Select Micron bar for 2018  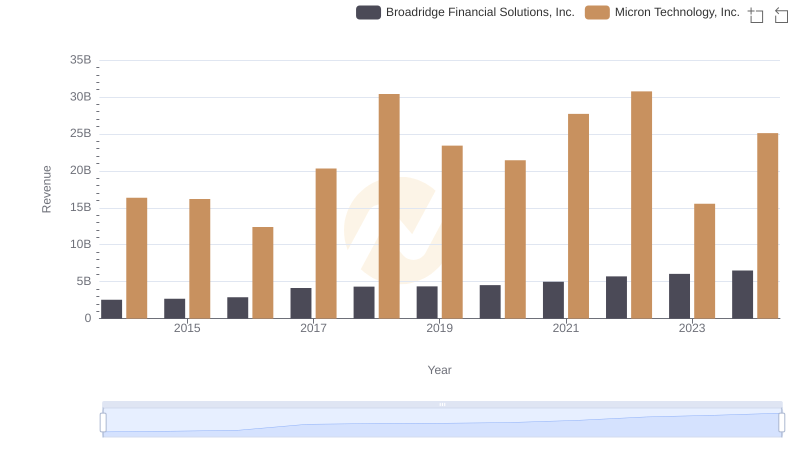389,206
